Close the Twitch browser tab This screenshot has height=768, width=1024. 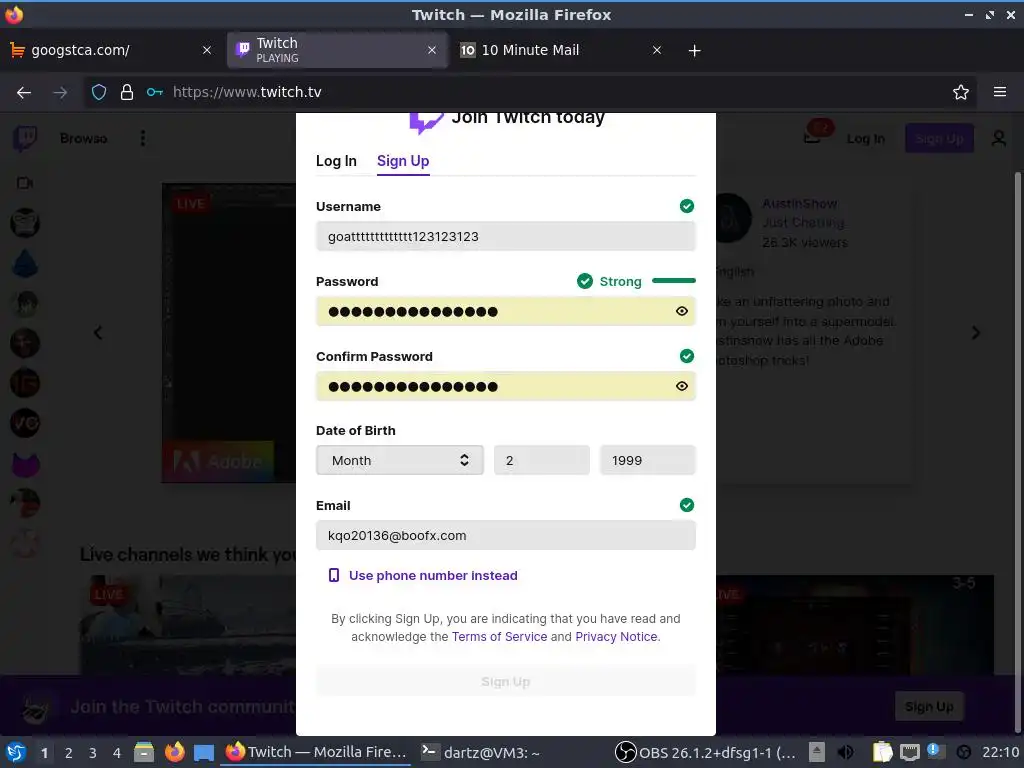click(x=432, y=50)
